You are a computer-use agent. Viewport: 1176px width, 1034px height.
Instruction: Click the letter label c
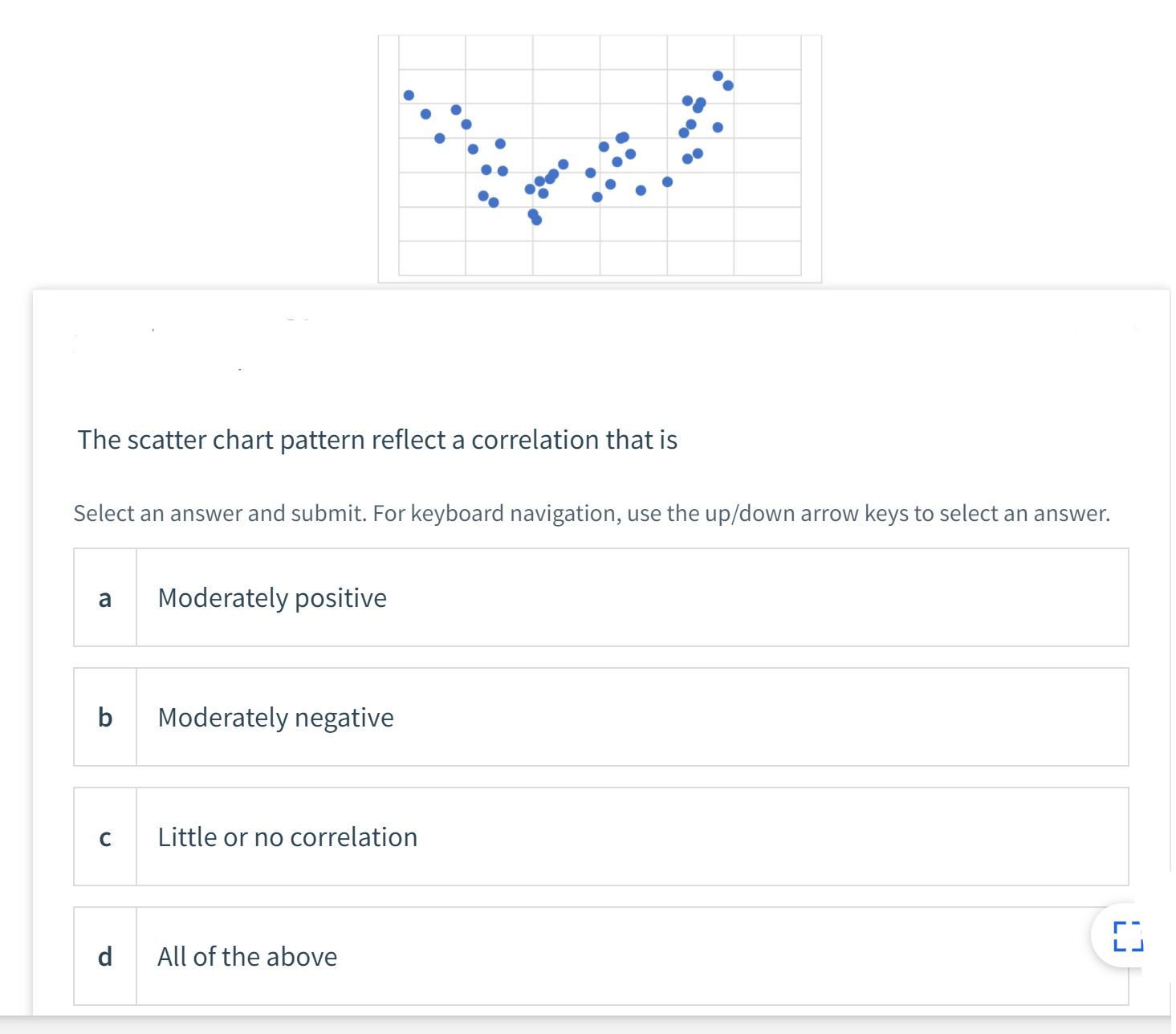pyautogui.click(x=104, y=837)
